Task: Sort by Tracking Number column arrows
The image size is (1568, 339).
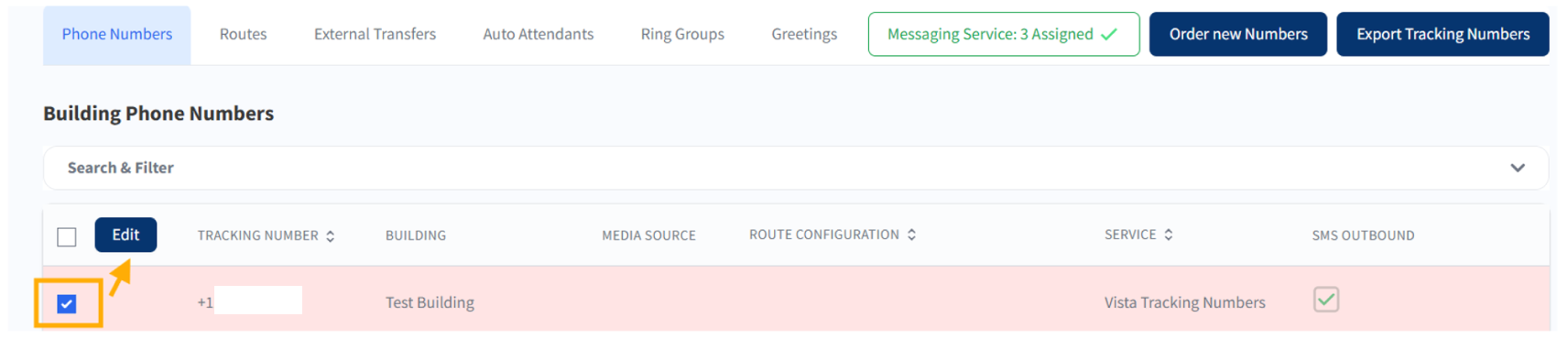Action: (330, 236)
